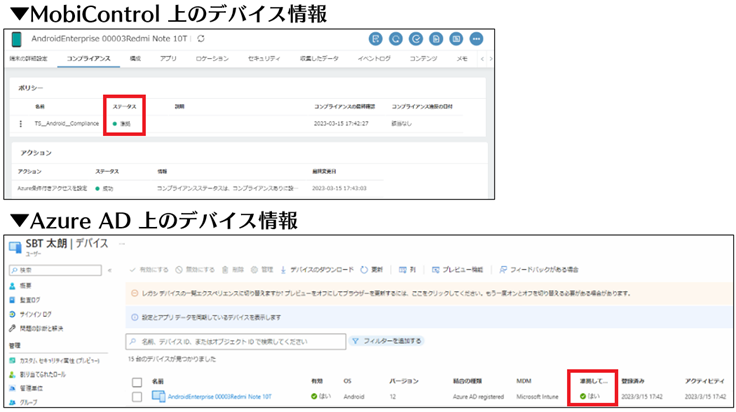
Task: Click the 有効にする checkmark icon in Azure toolbar
Action: tap(133, 270)
